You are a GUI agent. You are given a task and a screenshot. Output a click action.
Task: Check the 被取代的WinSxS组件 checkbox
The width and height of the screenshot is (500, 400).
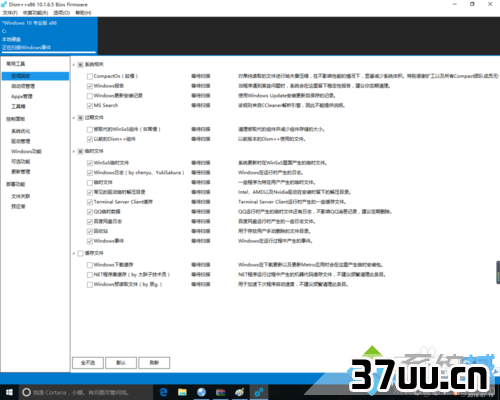click(89, 129)
